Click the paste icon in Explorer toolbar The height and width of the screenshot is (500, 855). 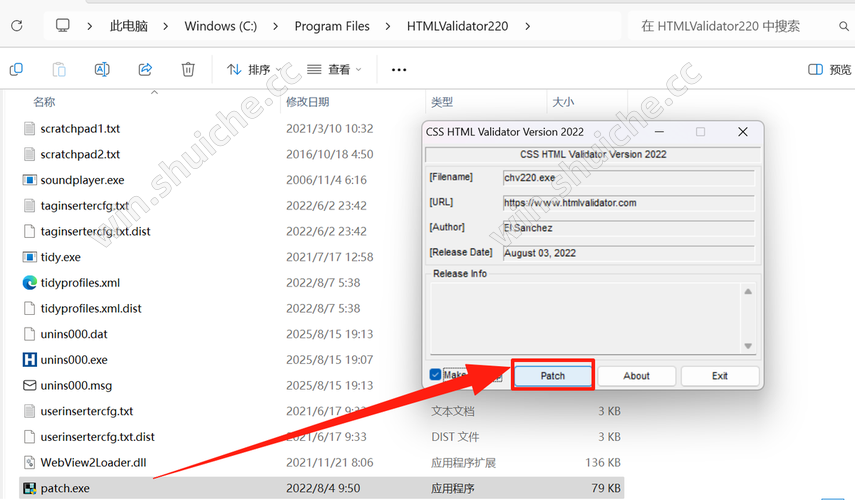pos(59,69)
